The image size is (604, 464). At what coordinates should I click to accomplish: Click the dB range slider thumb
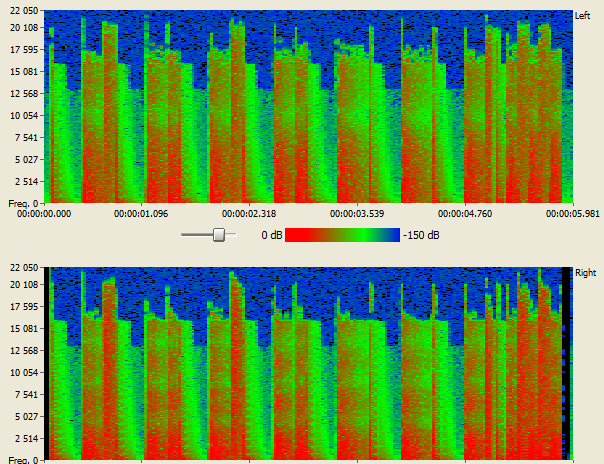[x=218, y=234]
